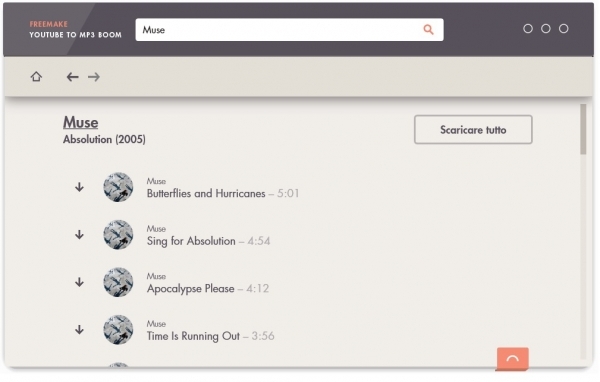Click the orange search magnifier icon
This screenshot has height=382, width=600.
[x=428, y=29]
